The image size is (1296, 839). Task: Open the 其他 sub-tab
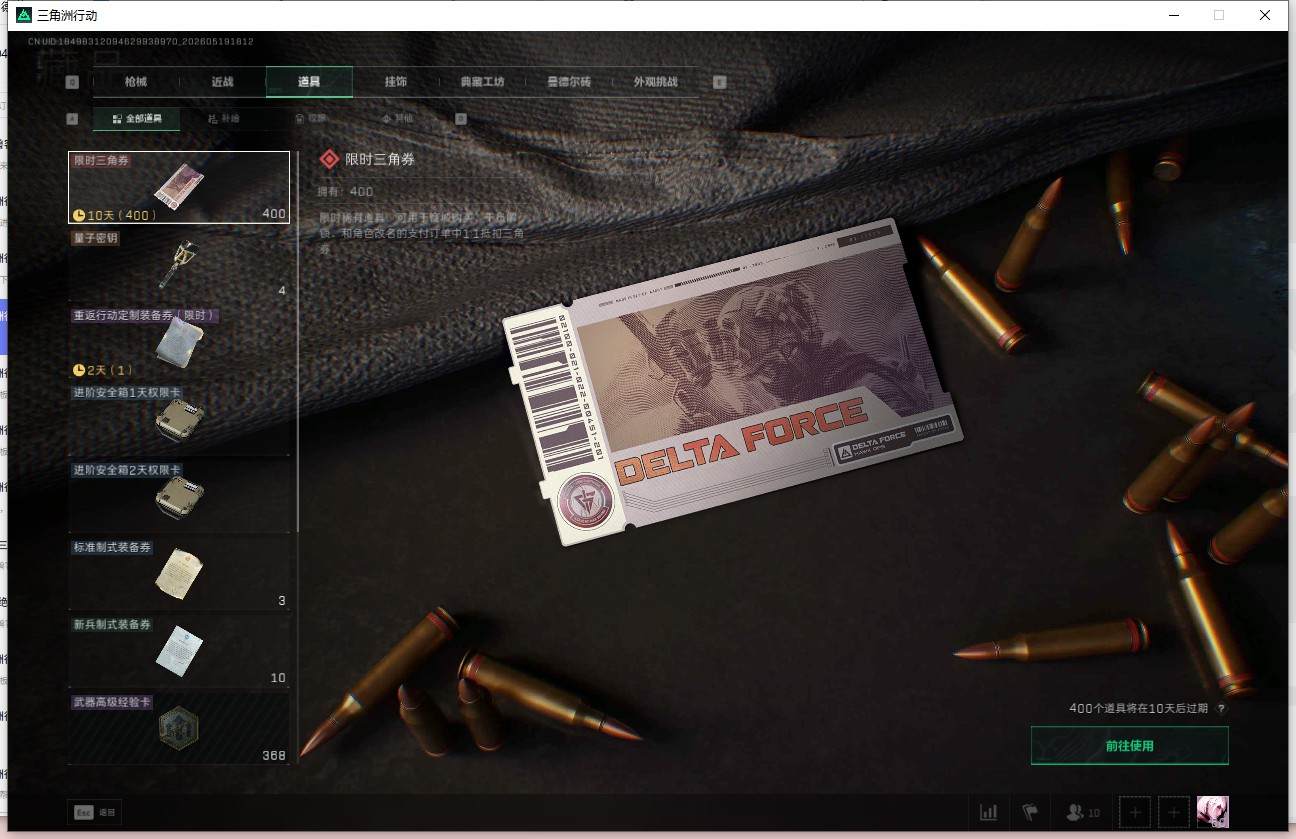397,118
